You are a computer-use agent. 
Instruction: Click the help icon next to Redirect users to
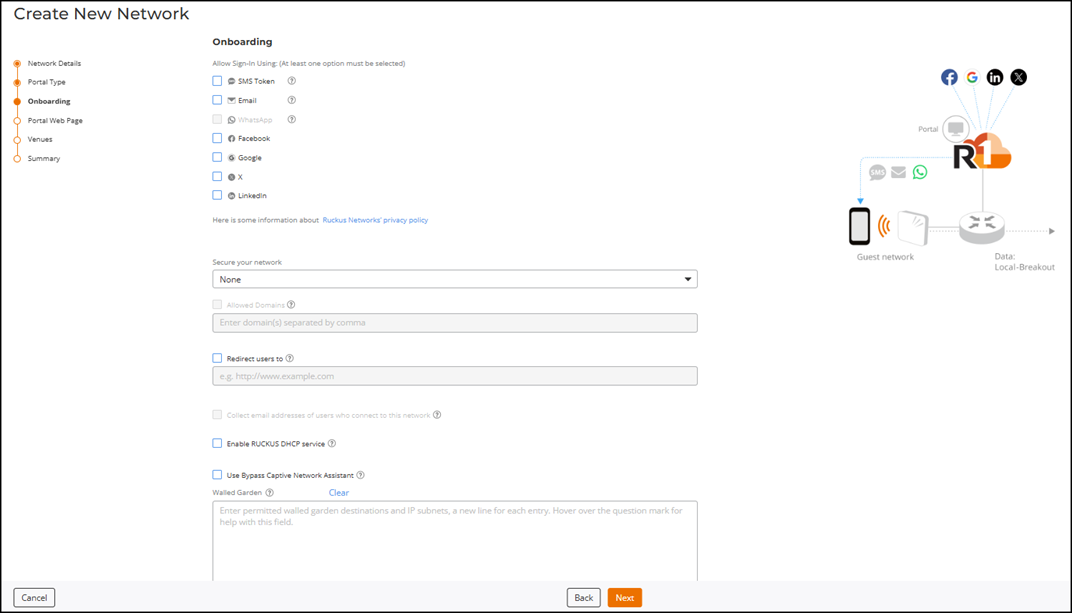coord(290,358)
